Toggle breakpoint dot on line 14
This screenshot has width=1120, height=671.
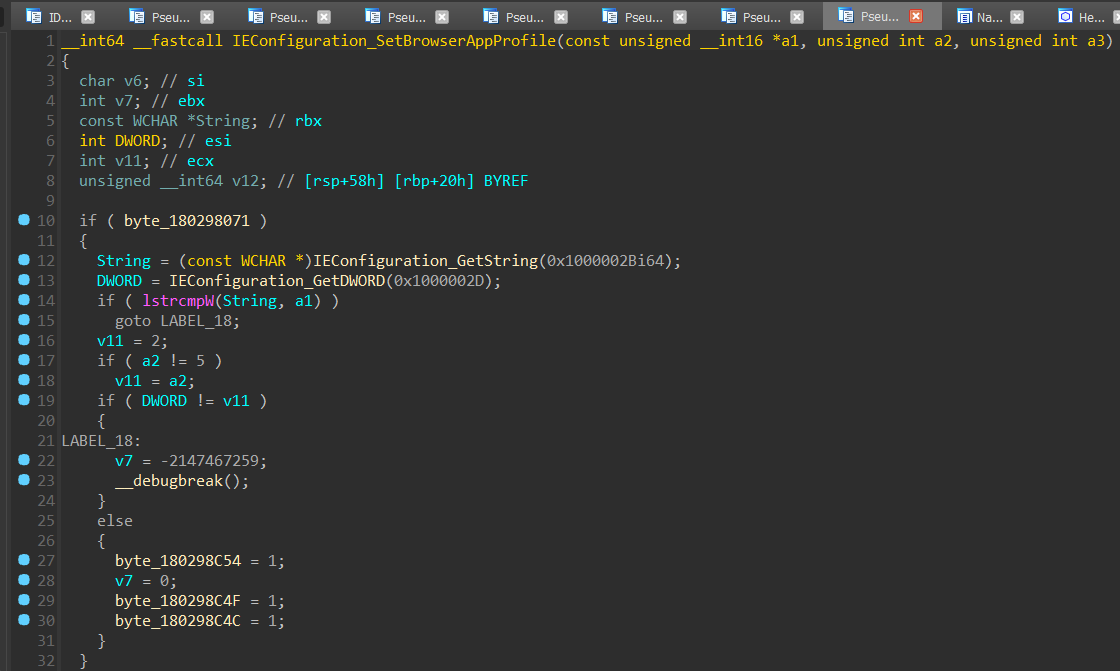click(24, 300)
